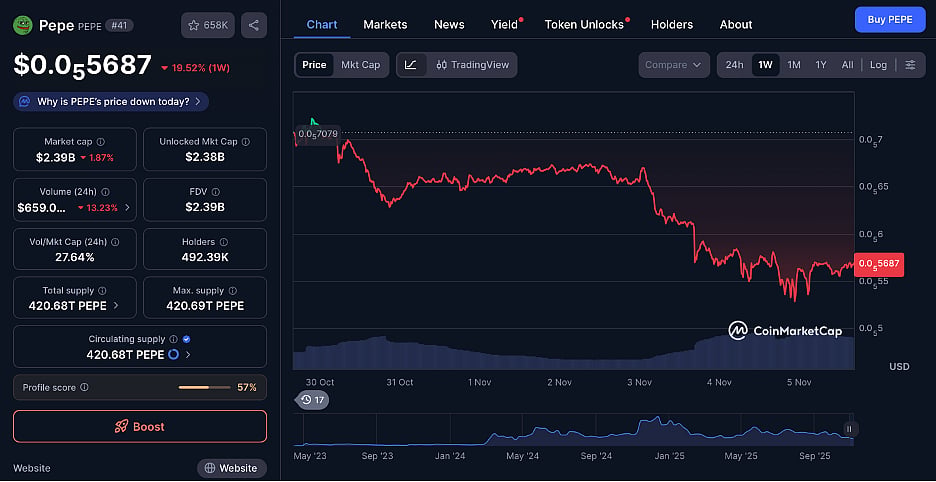Screen dimensions: 936x482
Task: Click the 27.64% Vol/Mkt Cap value
Action: [x=74, y=257]
